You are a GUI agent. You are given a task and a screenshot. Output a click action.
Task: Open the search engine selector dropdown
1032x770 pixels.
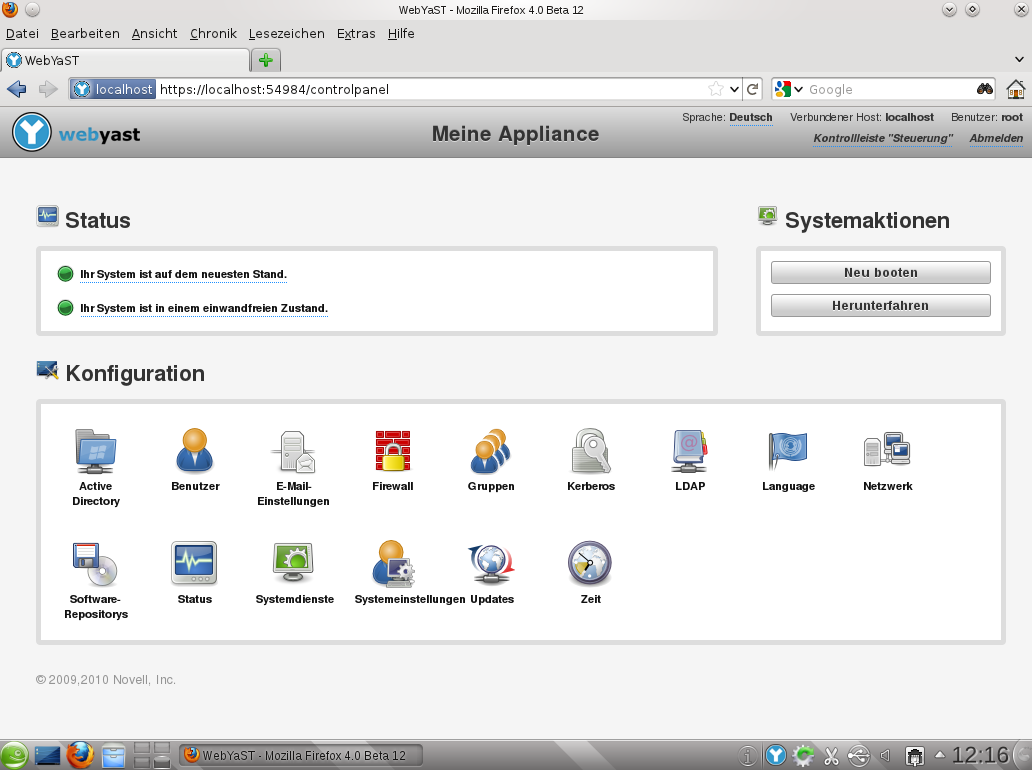click(x=788, y=89)
